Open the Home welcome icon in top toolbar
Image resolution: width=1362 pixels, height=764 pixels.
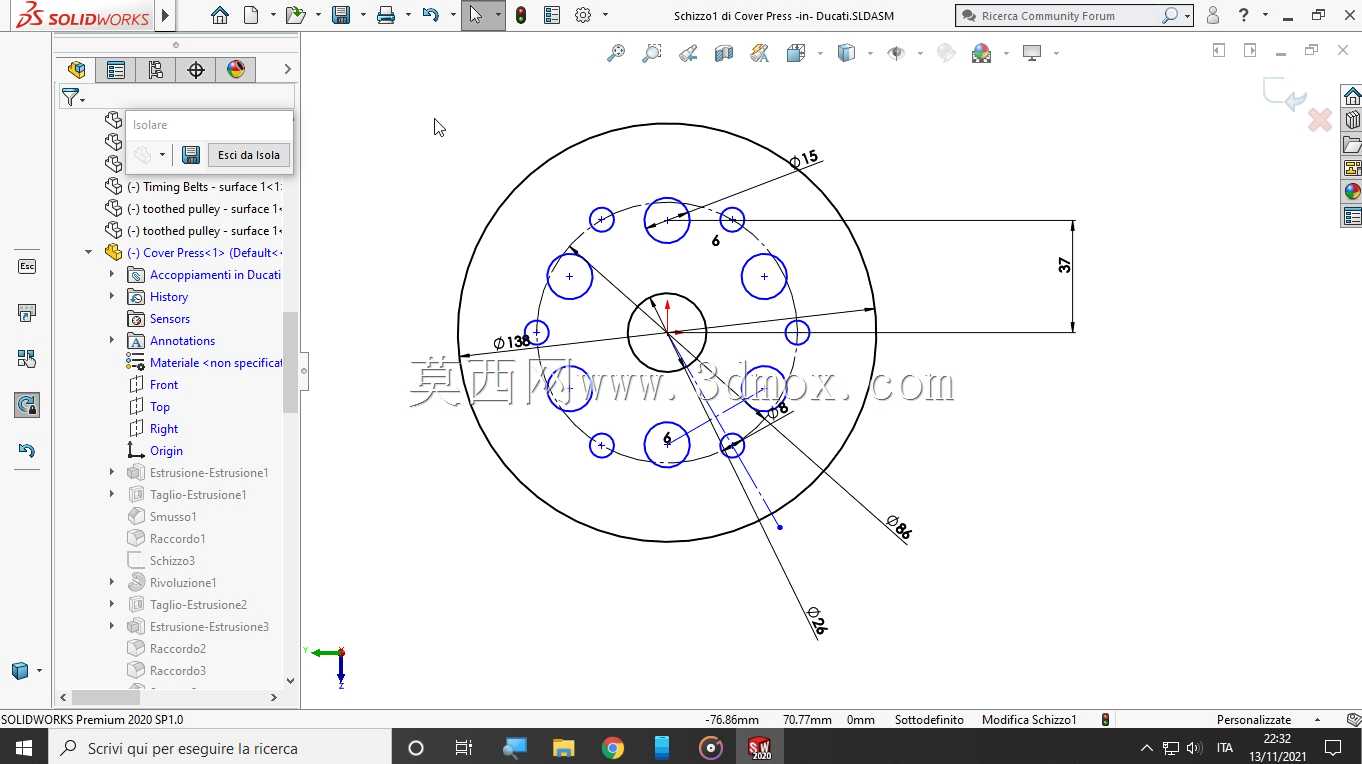pos(220,15)
